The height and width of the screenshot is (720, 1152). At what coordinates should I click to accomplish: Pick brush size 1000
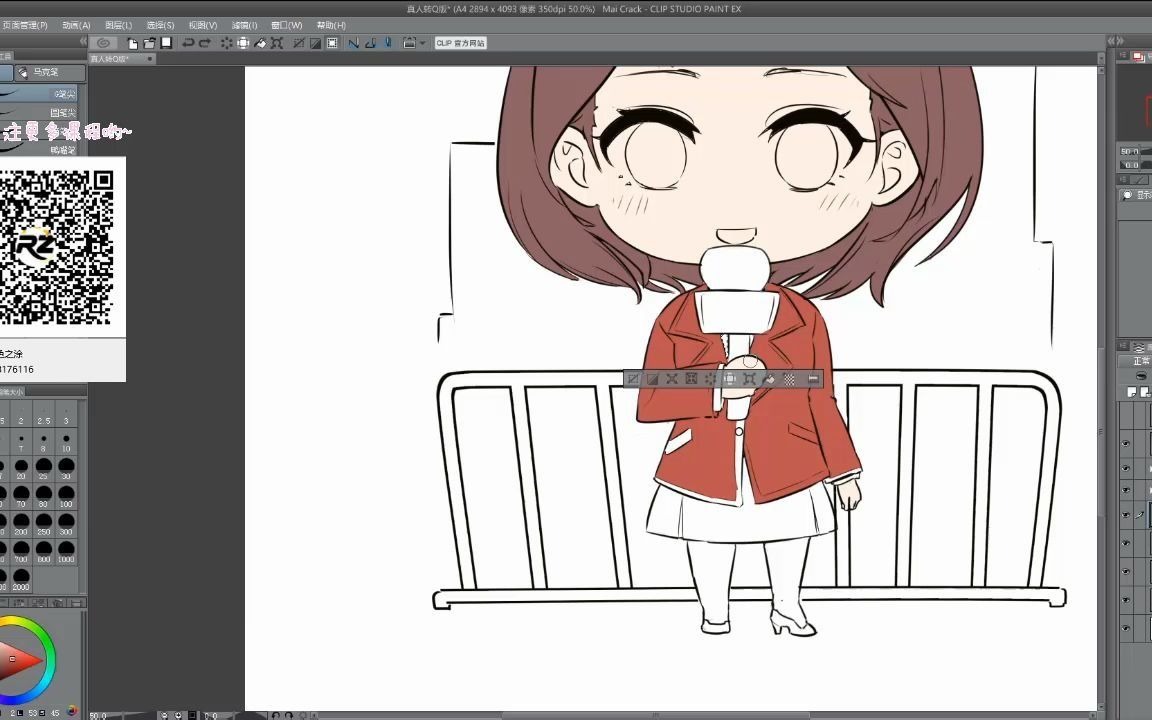[66, 552]
